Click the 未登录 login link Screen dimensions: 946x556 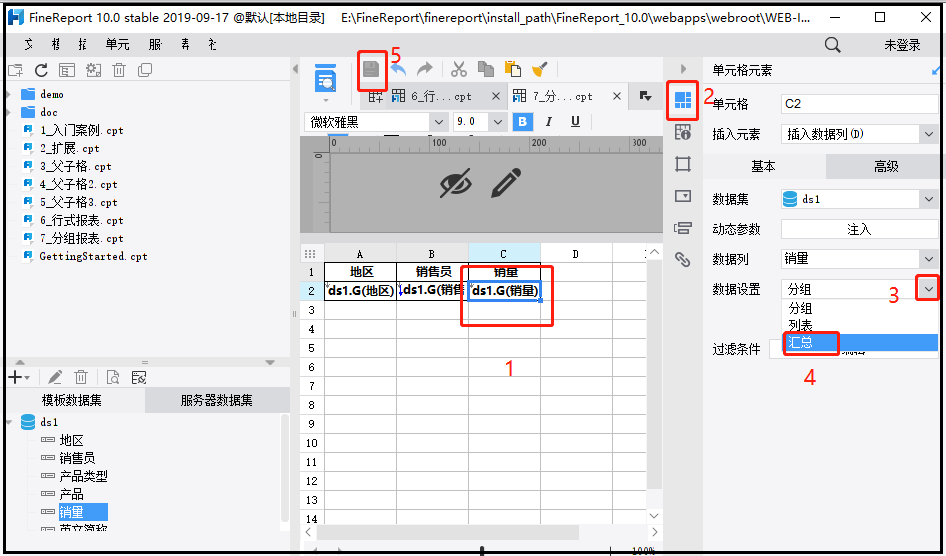click(x=903, y=45)
